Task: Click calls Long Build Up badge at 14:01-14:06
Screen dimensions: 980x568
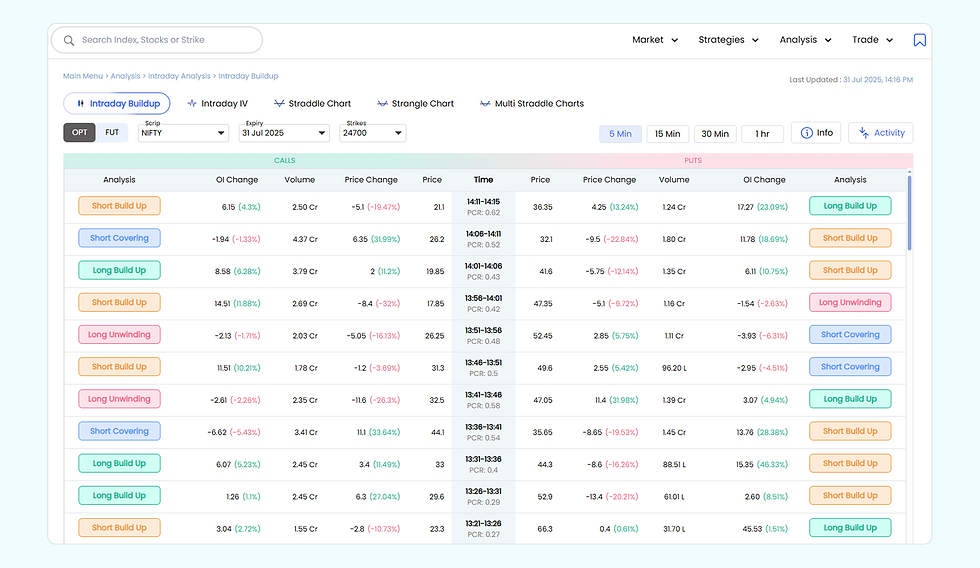Action: click(119, 270)
